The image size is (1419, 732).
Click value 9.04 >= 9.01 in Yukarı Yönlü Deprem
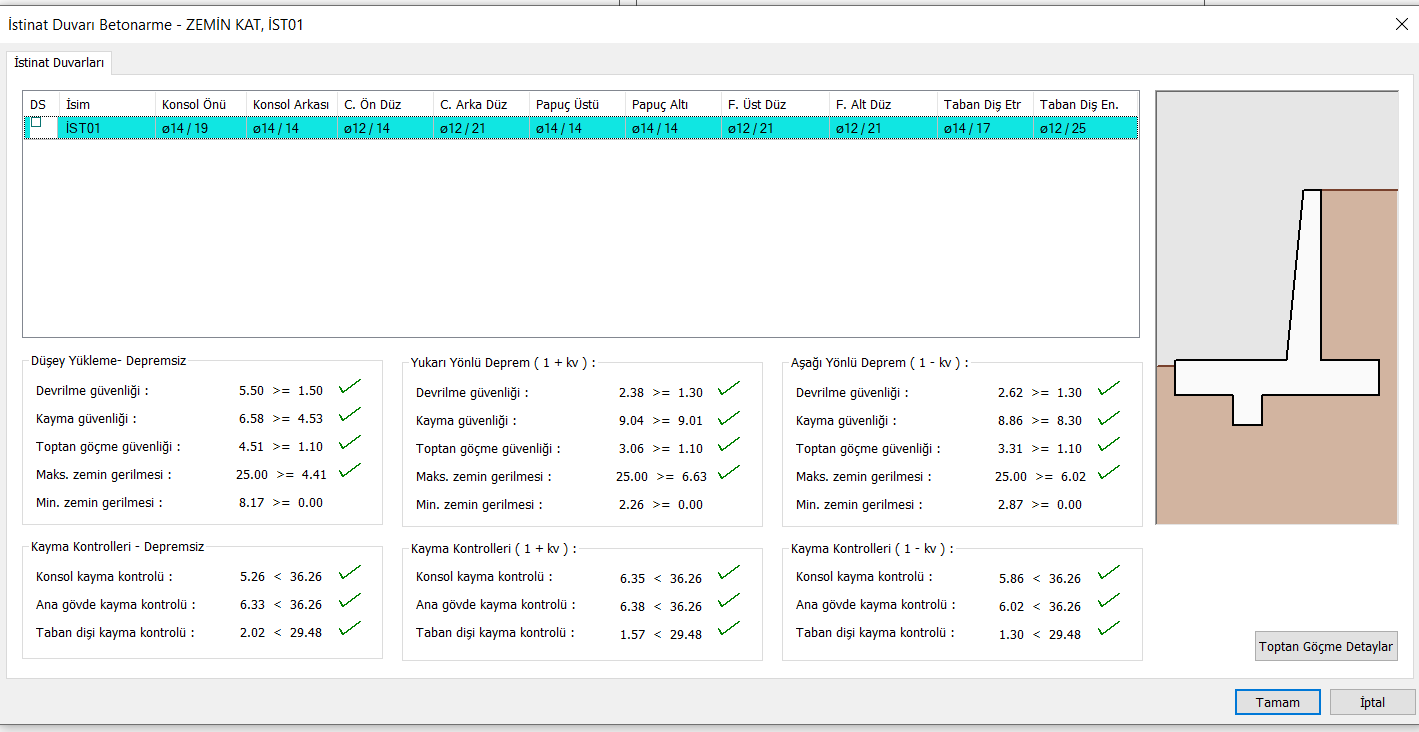pyautogui.click(x=661, y=421)
